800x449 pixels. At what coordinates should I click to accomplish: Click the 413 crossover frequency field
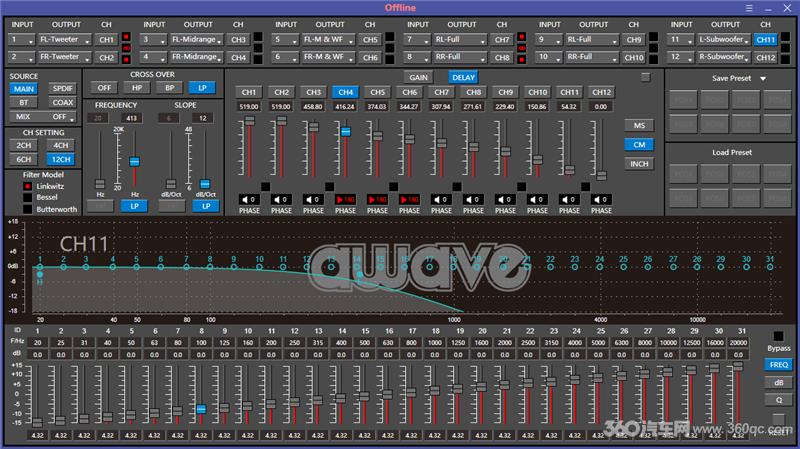[x=131, y=118]
